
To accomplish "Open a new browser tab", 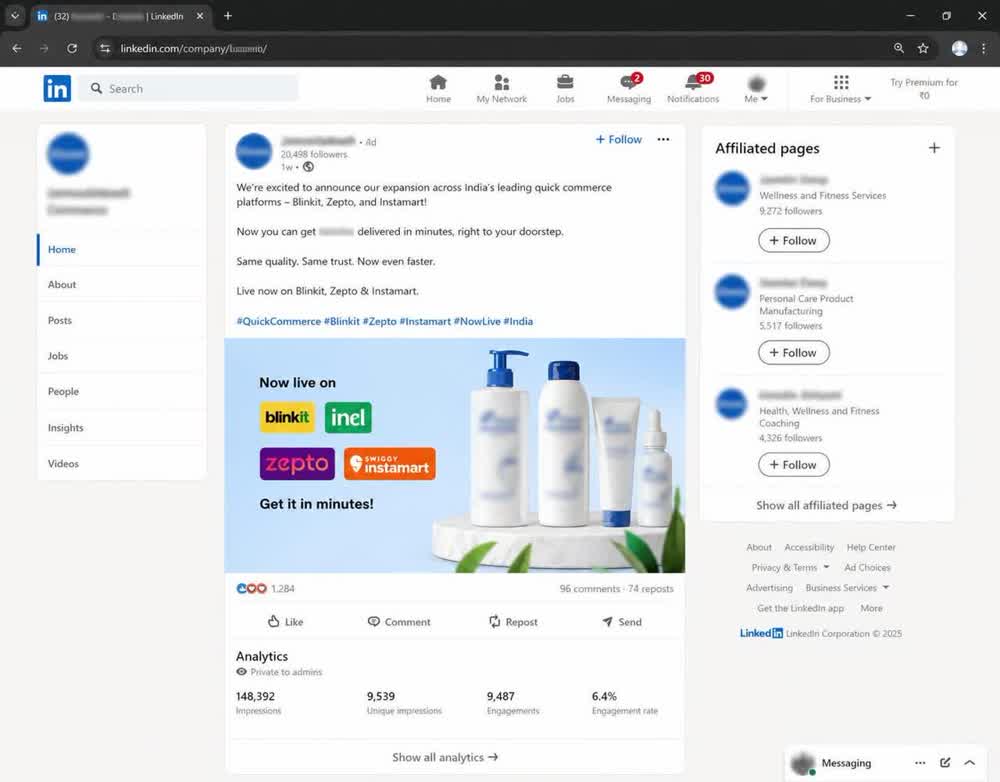I will [228, 16].
